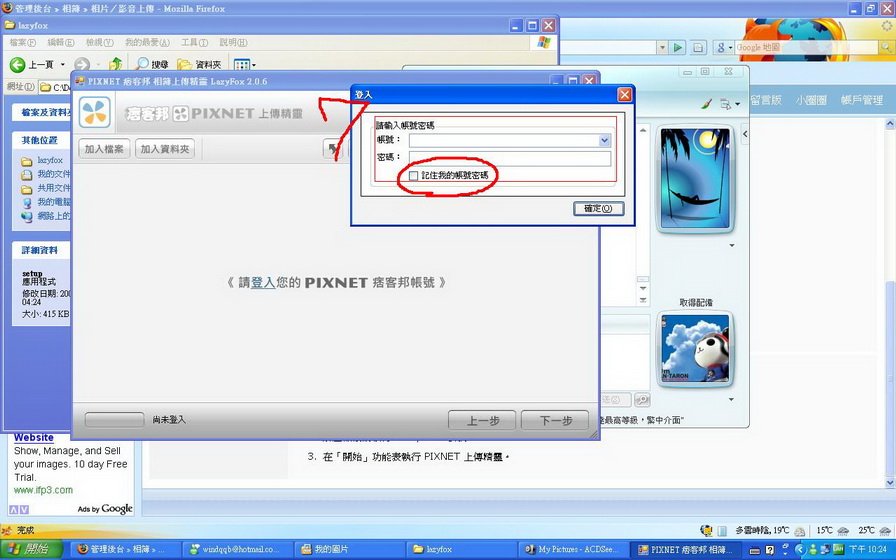
Task: Click the arrow icon right of 加入資料夾
Action: coord(332,149)
